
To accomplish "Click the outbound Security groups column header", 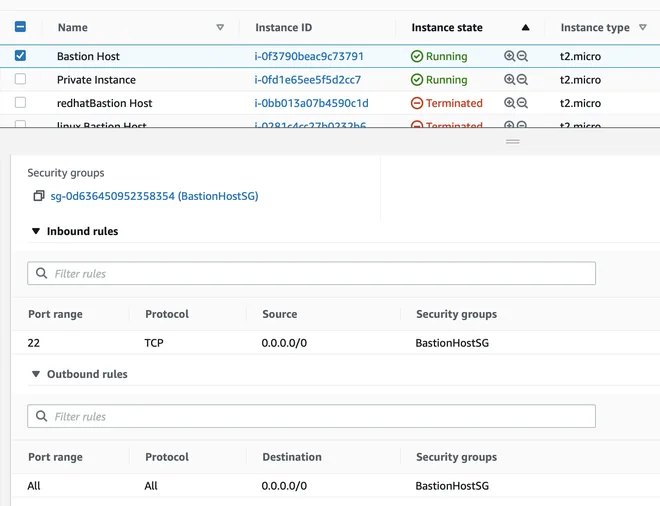I will 456,457.
